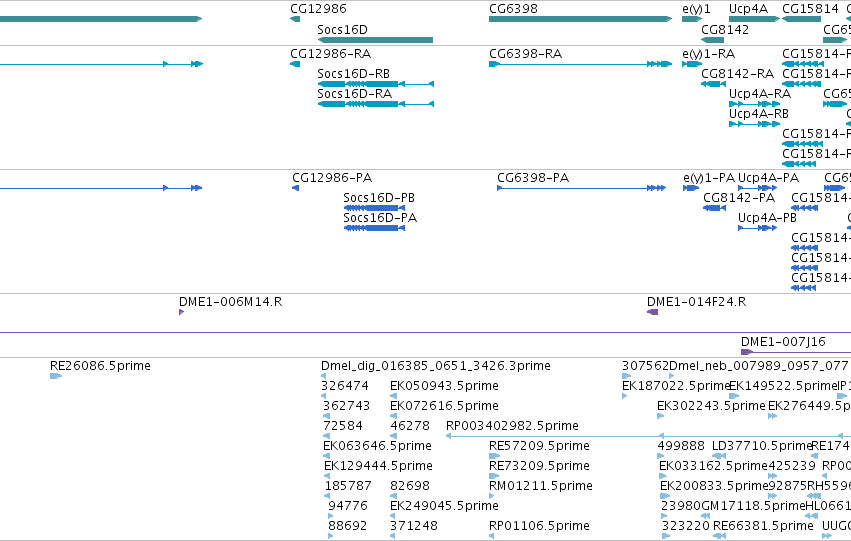Image resolution: width=851 pixels, height=541 pixels.
Task: Click the RP003402982.5prime EST label
Action: pos(512,426)
